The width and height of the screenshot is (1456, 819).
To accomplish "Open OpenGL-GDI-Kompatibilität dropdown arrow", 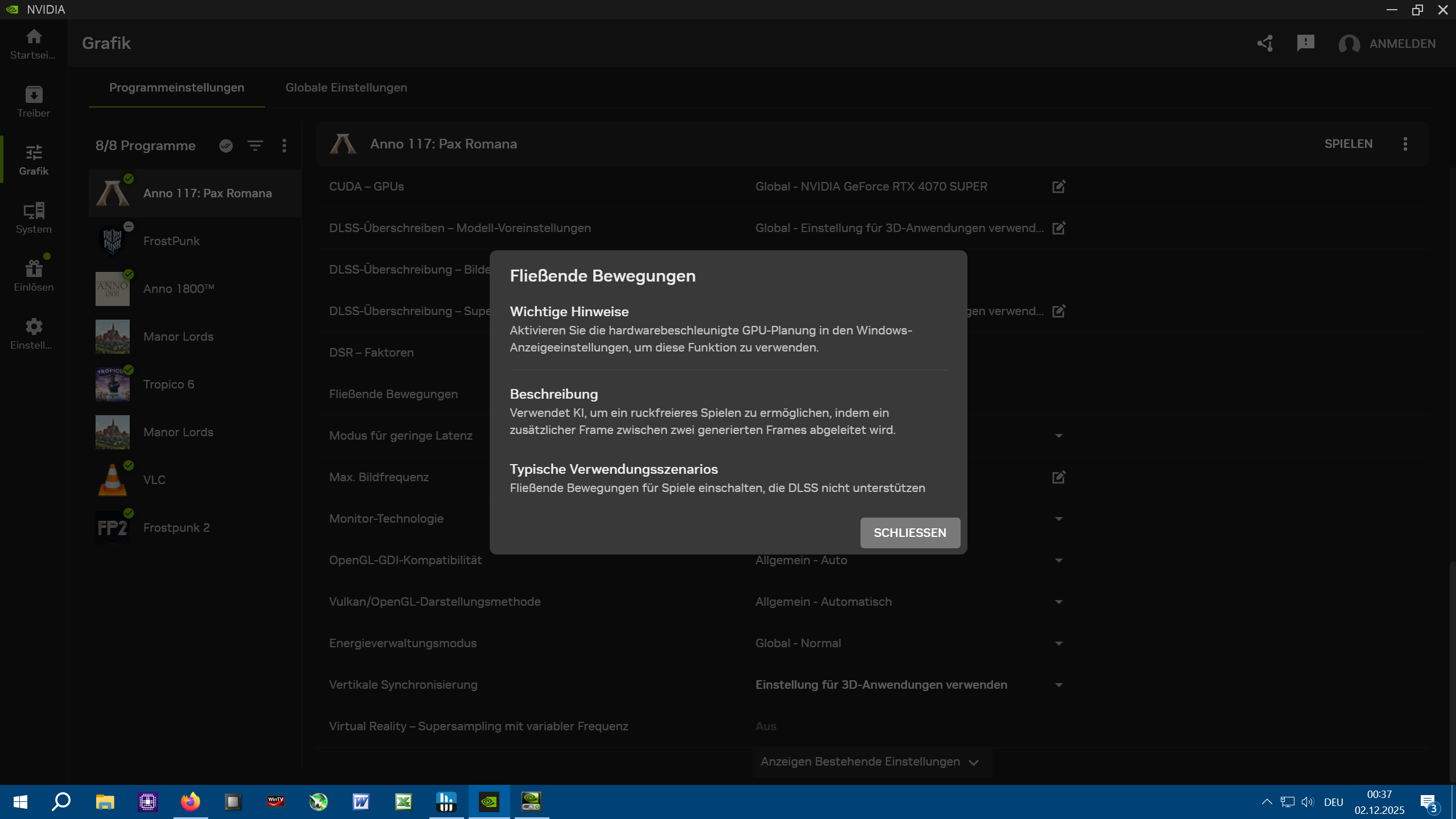I will [x=1058, y=560].
